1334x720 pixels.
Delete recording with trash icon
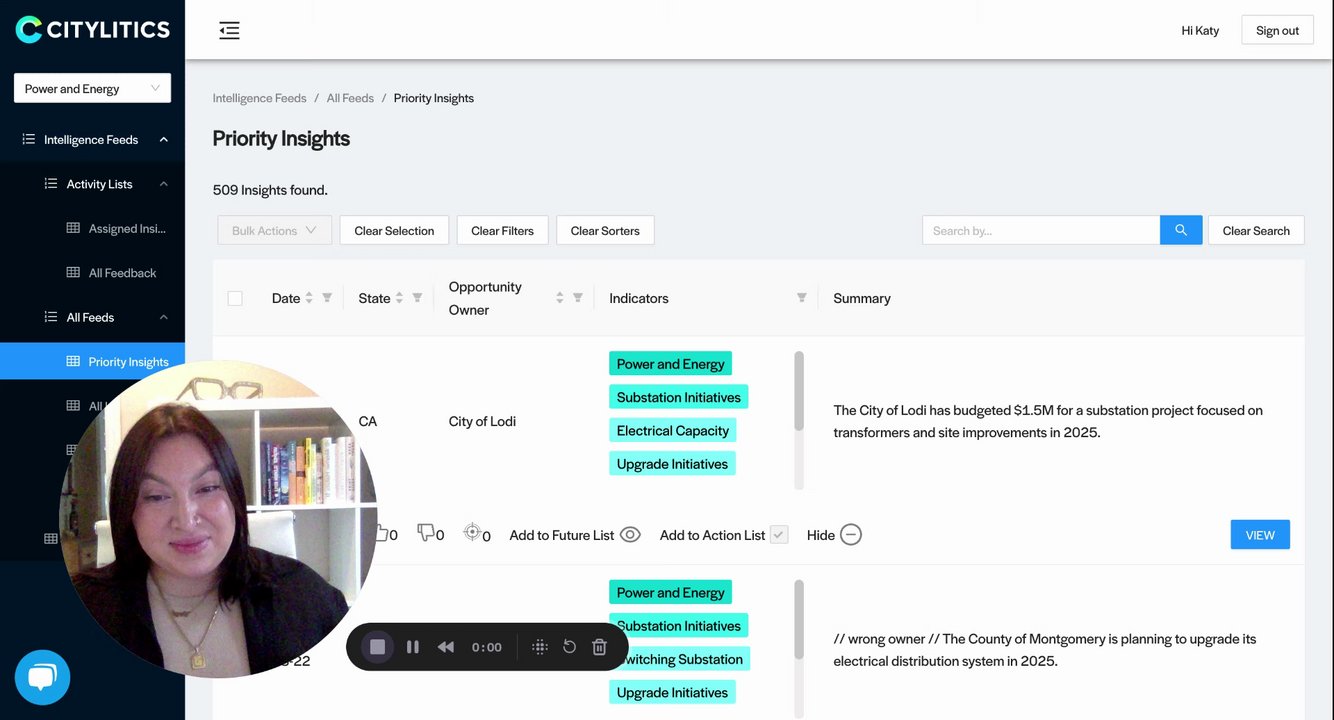click(x=599, y=647)
